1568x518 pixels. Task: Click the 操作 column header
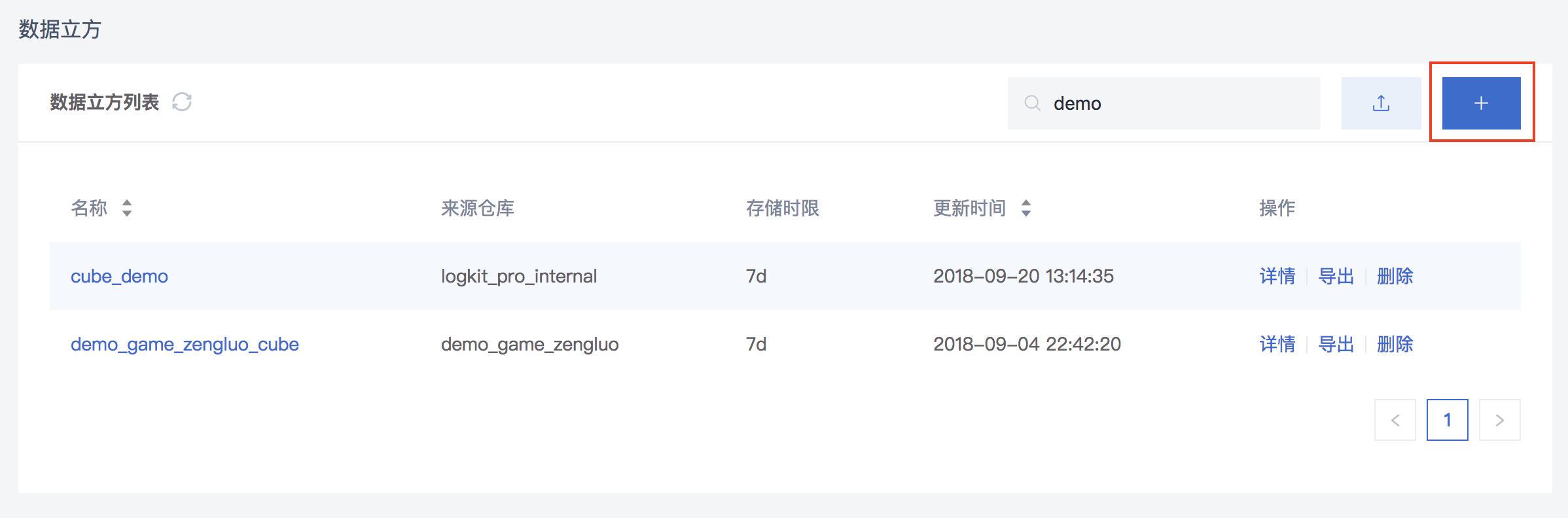pyautogui.click(x=1277, y=208)
